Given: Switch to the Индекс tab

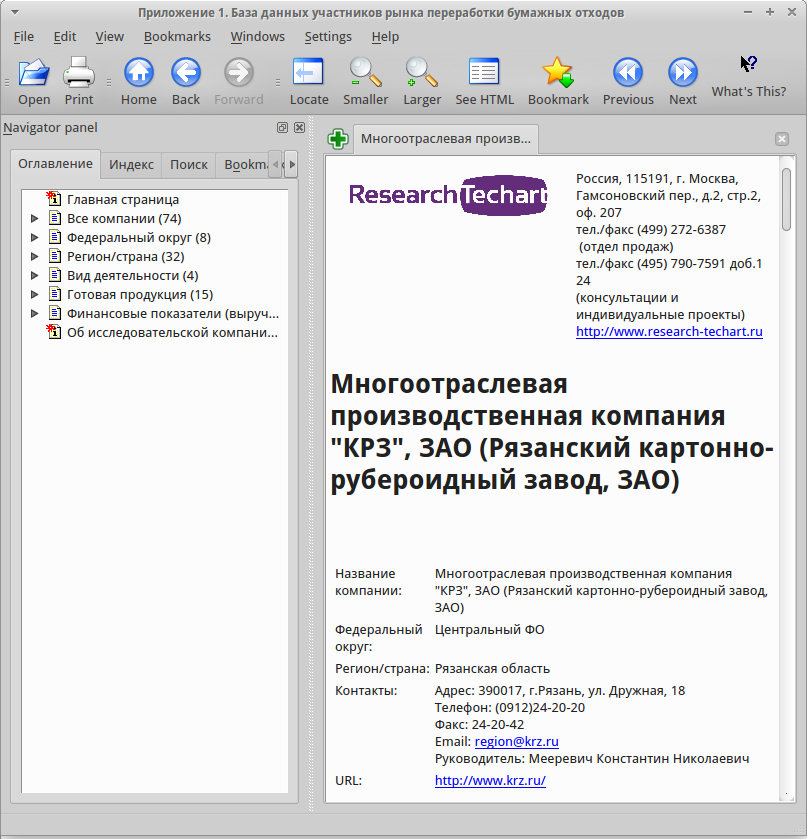Looking at the screenshot, I should pos(131,164).
